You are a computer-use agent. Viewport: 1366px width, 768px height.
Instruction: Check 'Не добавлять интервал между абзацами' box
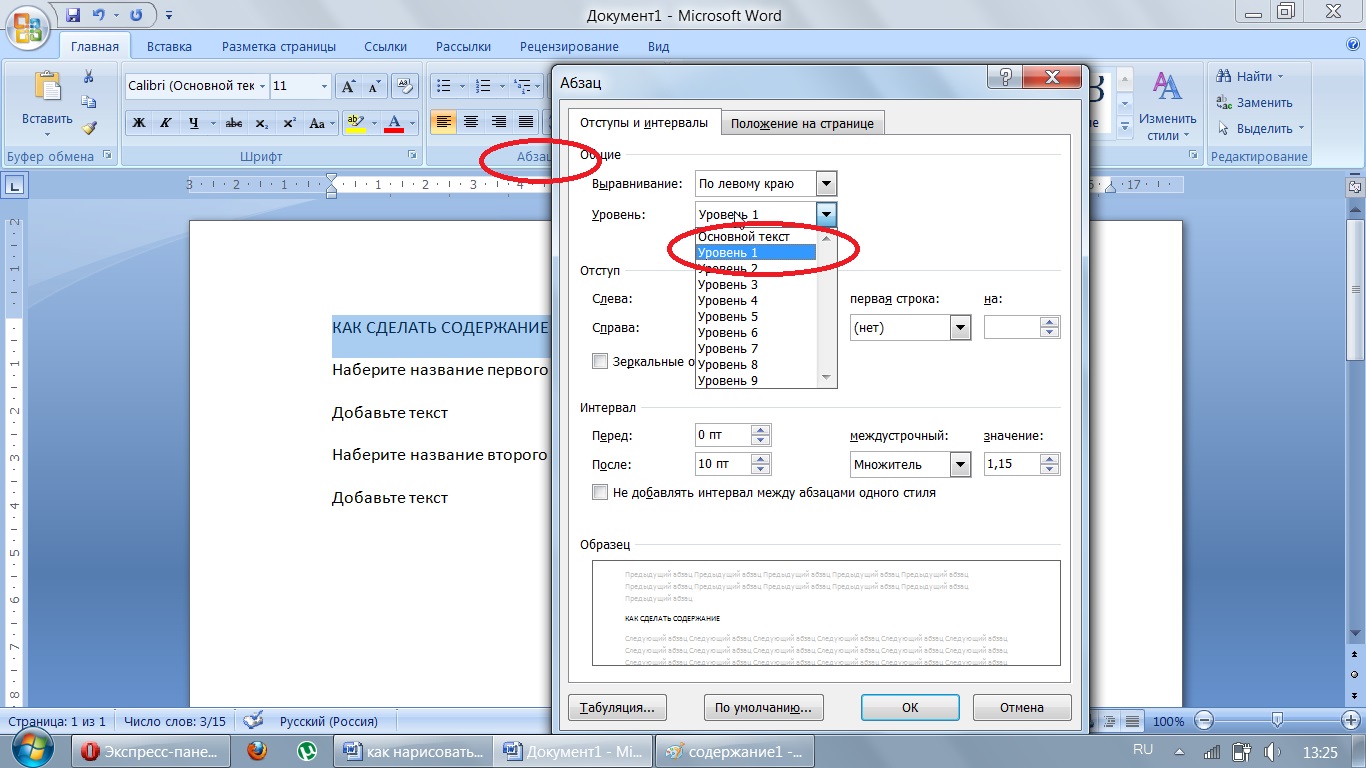[600, 492]
